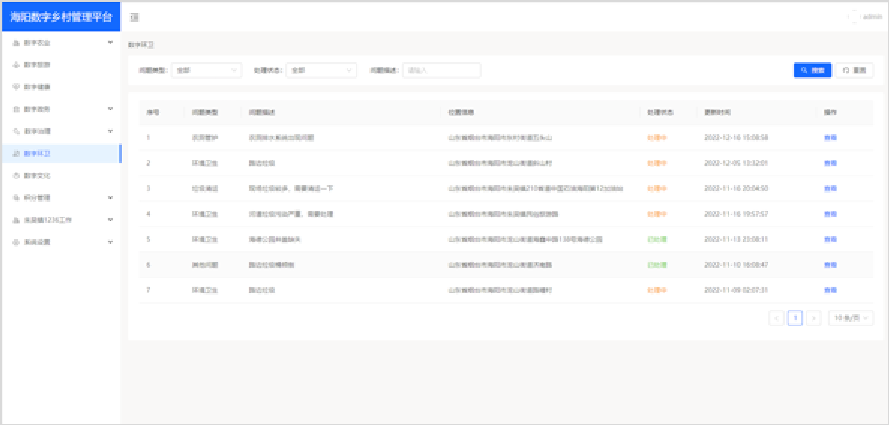This screenshot has height=425, width=889.
Task: Expand the 数字治理 sidebar submenu
Action: 110,131
